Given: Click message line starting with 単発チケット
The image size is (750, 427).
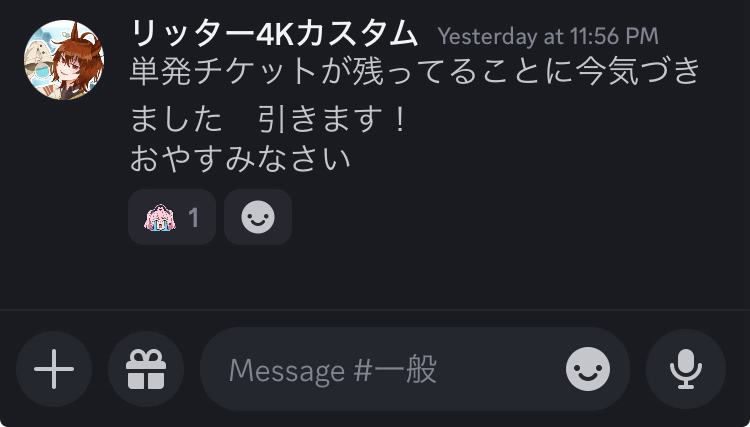Looking at the screenshot, I should (x=415, y=71).
